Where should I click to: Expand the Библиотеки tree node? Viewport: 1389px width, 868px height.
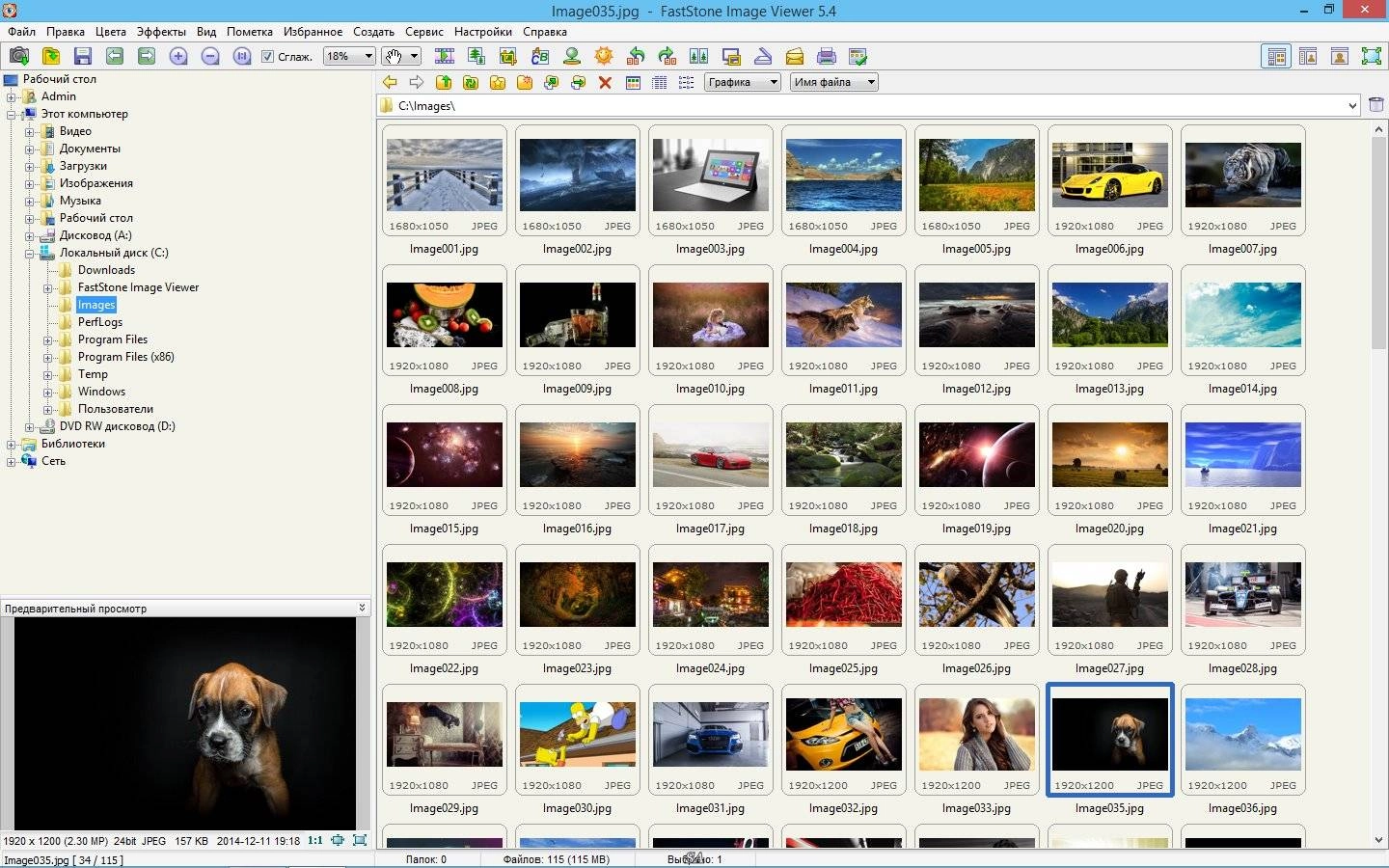click(12, 444)
